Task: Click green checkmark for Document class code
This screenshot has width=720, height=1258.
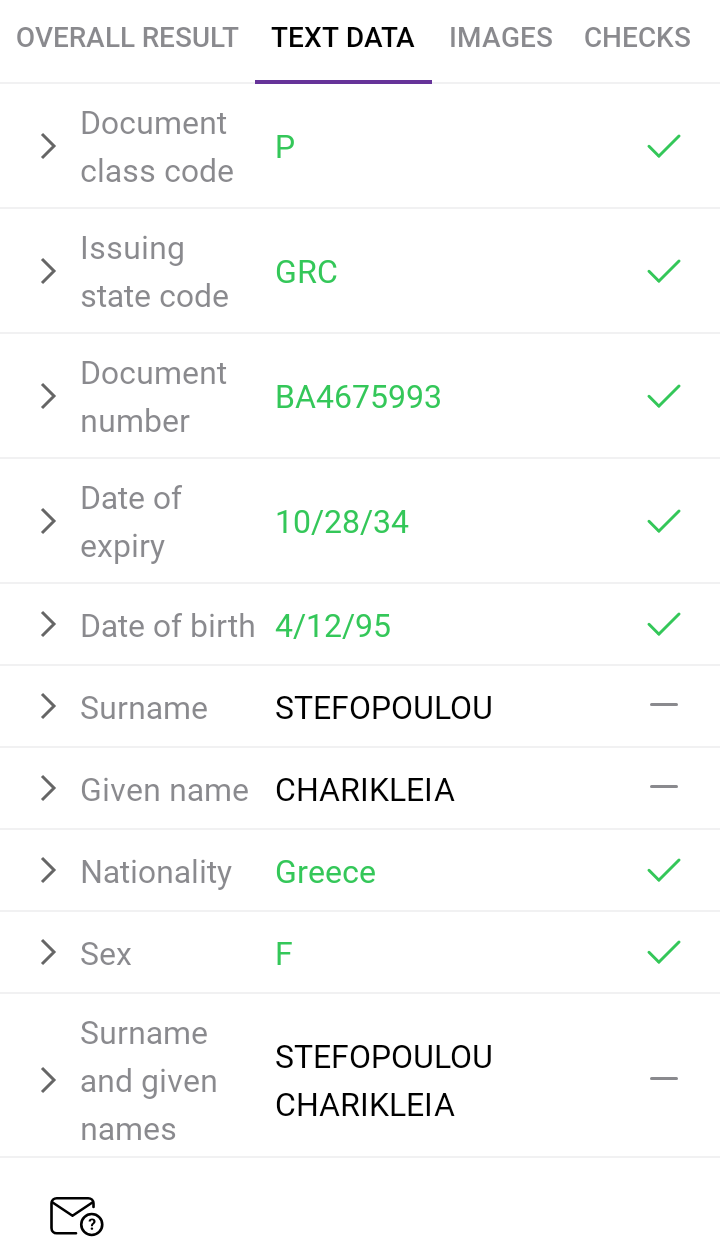Action: [x=664, y=147]
